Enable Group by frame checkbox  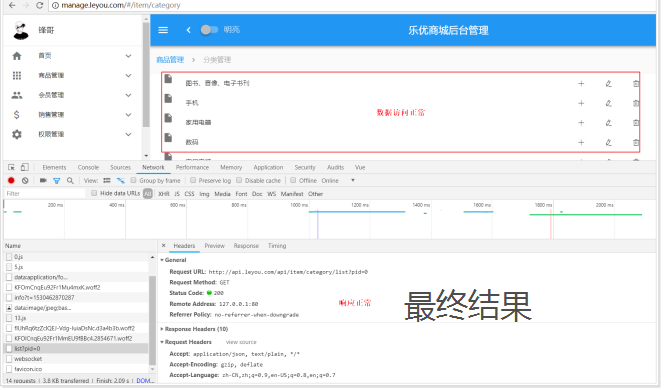133,180
